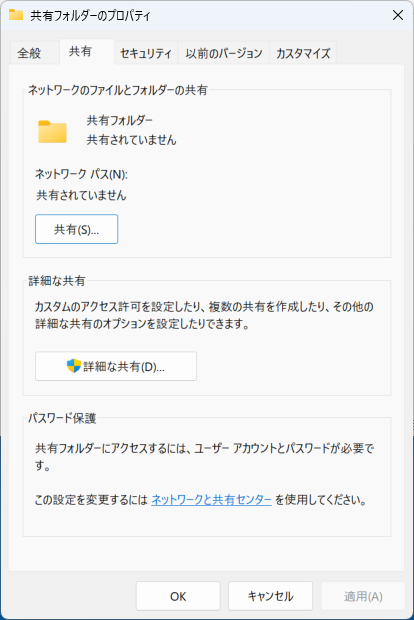Click the キャンセル button
The width and height of the screenshot is (414, 620).
[x=270, y=596]
